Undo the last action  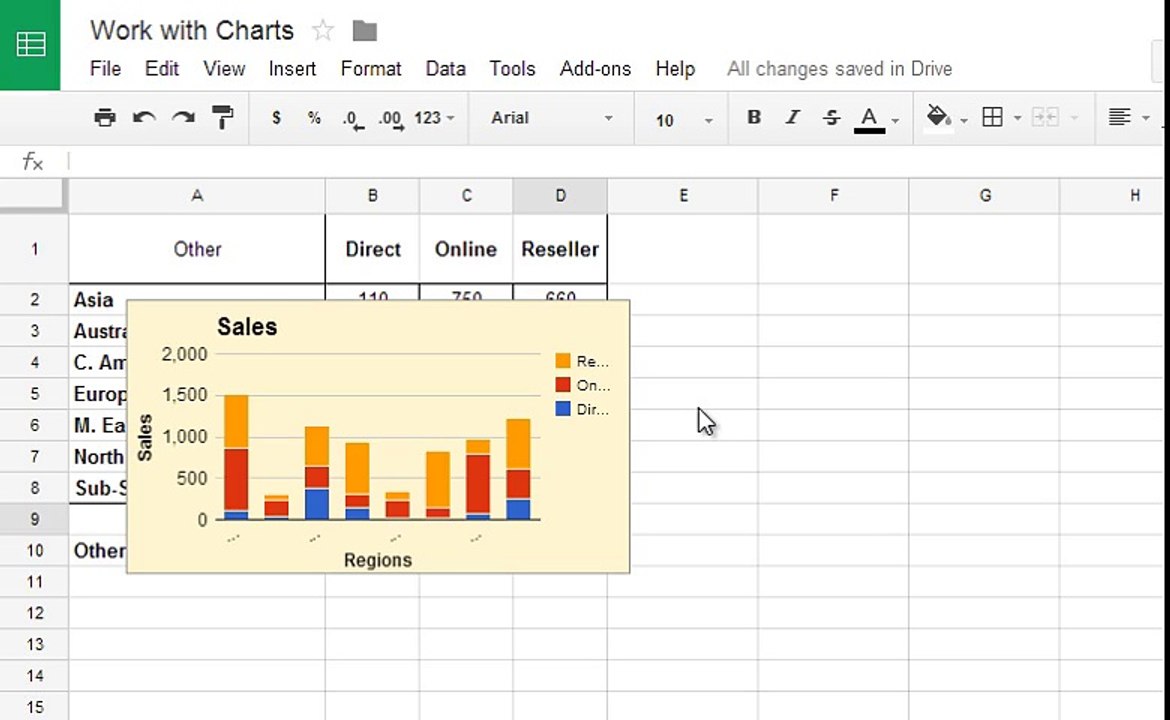(144, 118)
